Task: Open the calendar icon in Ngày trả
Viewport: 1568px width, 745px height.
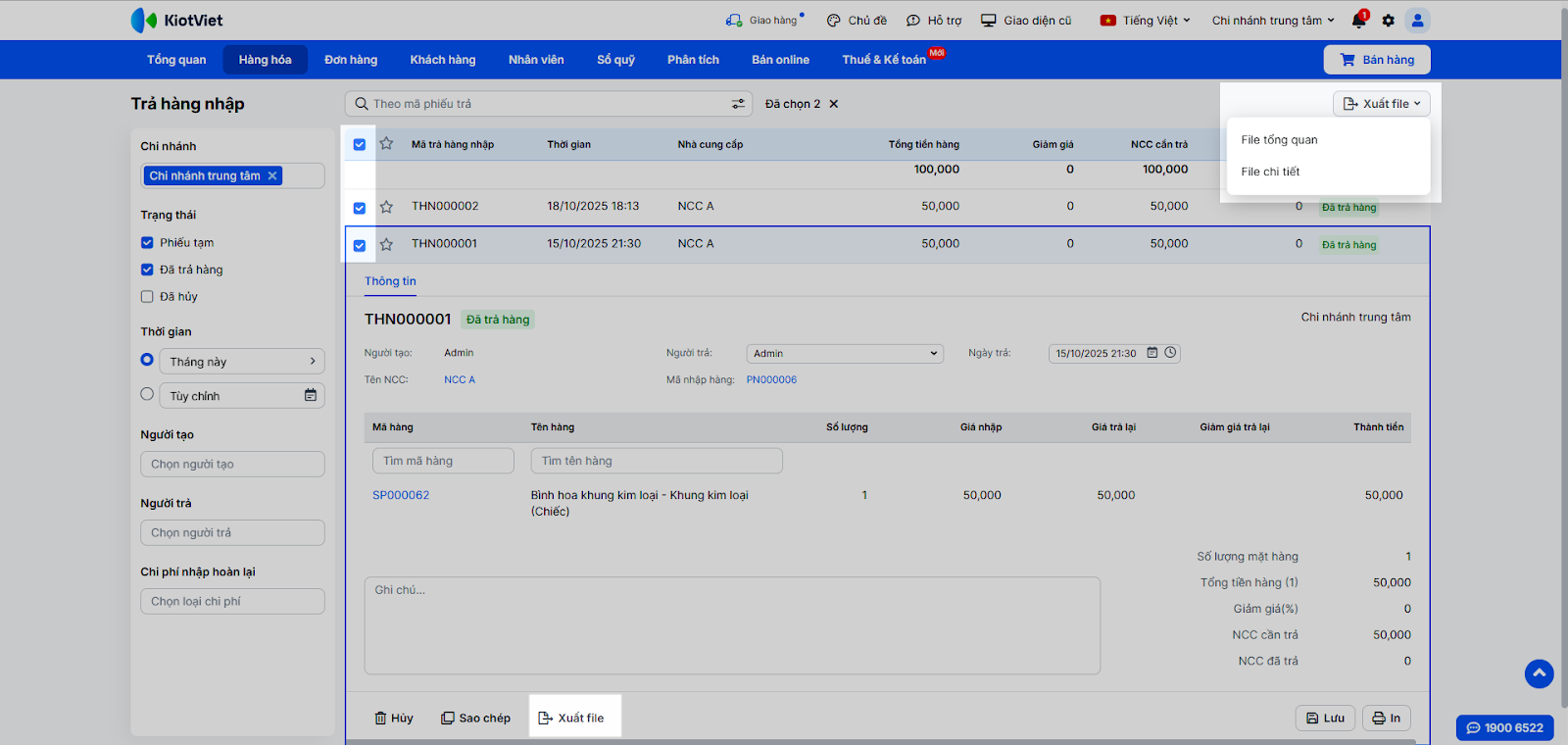Action: pos(1152,353)
